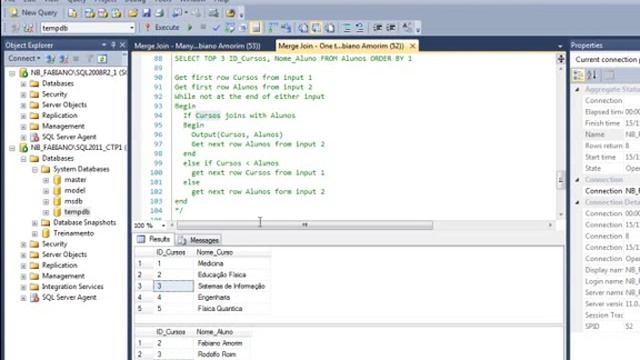Open the Messages tab
The image size is (640, 360).
[x=199, y=240]
